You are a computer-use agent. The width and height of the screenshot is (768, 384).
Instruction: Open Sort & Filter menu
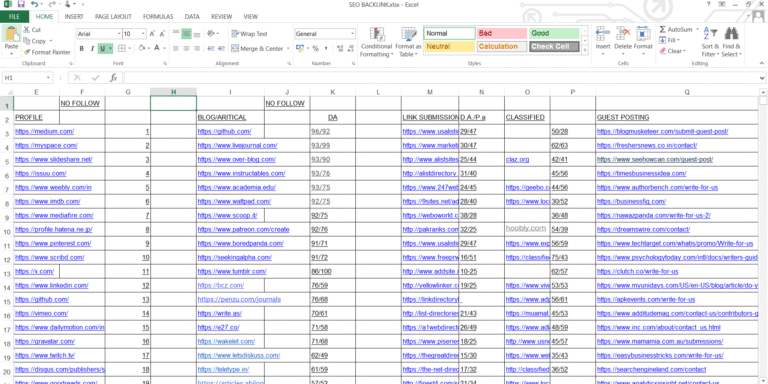tap(710, 42)
